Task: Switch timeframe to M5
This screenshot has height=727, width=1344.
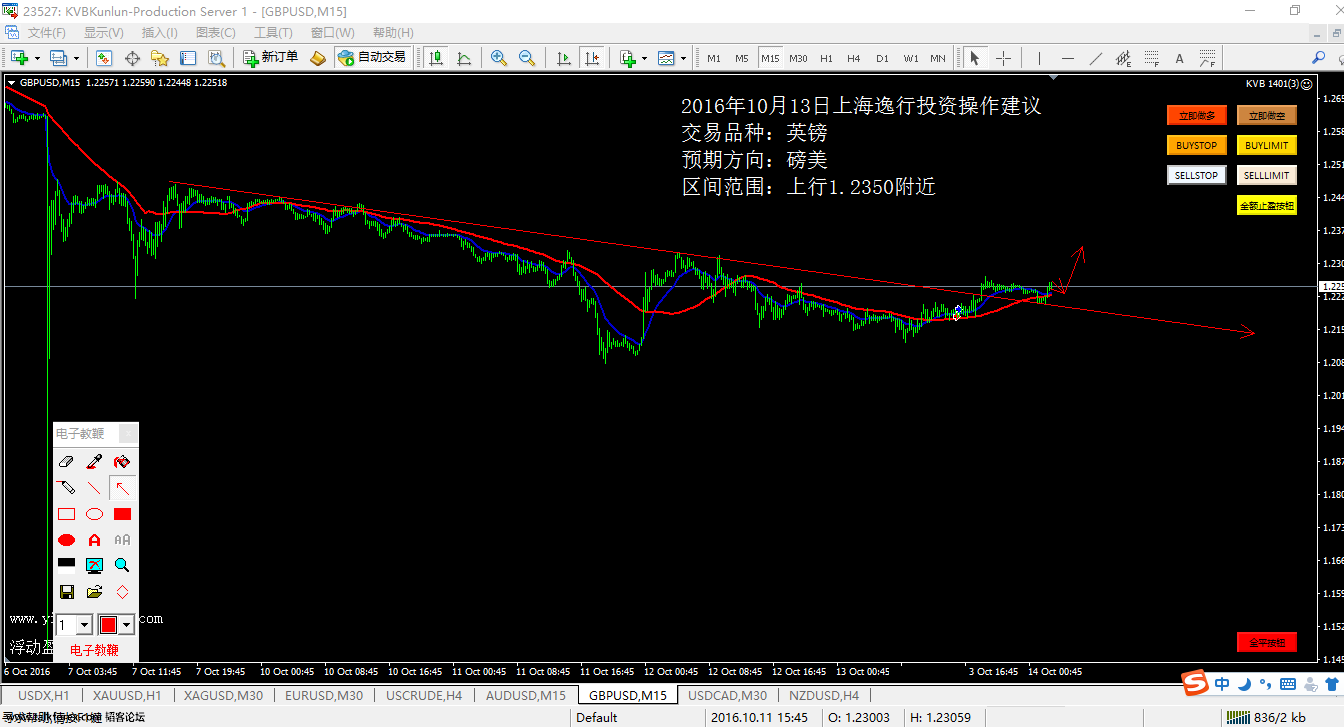Action: click(742, 58)
